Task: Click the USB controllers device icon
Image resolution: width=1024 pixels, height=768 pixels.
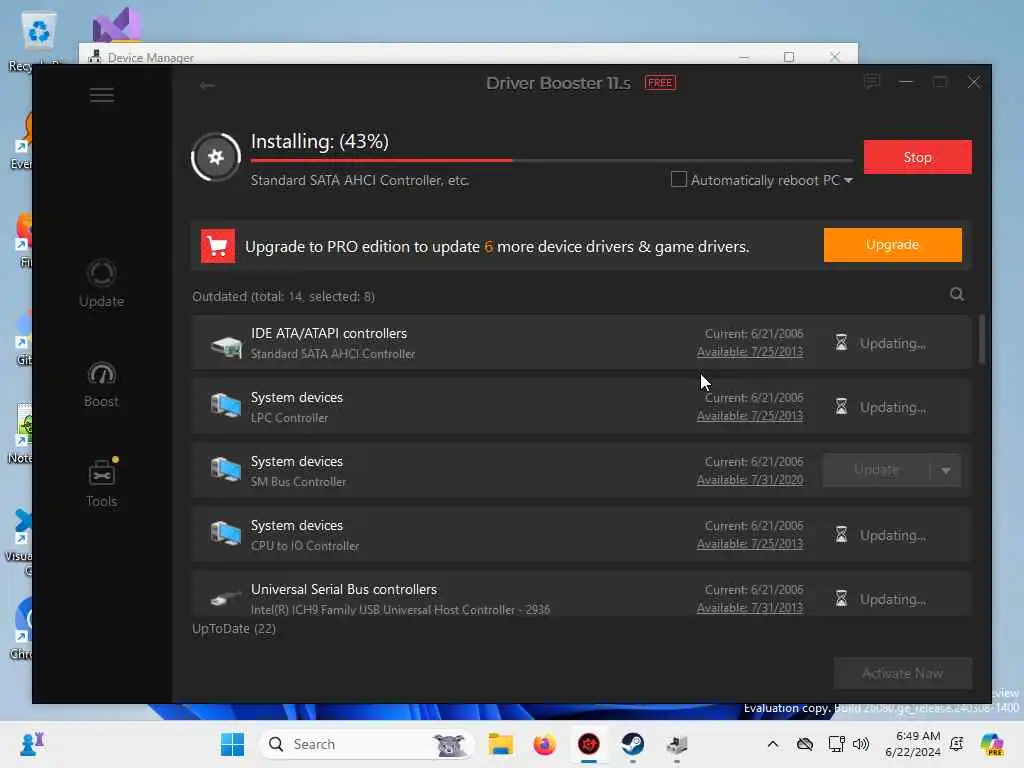Action: coord(226,598)
